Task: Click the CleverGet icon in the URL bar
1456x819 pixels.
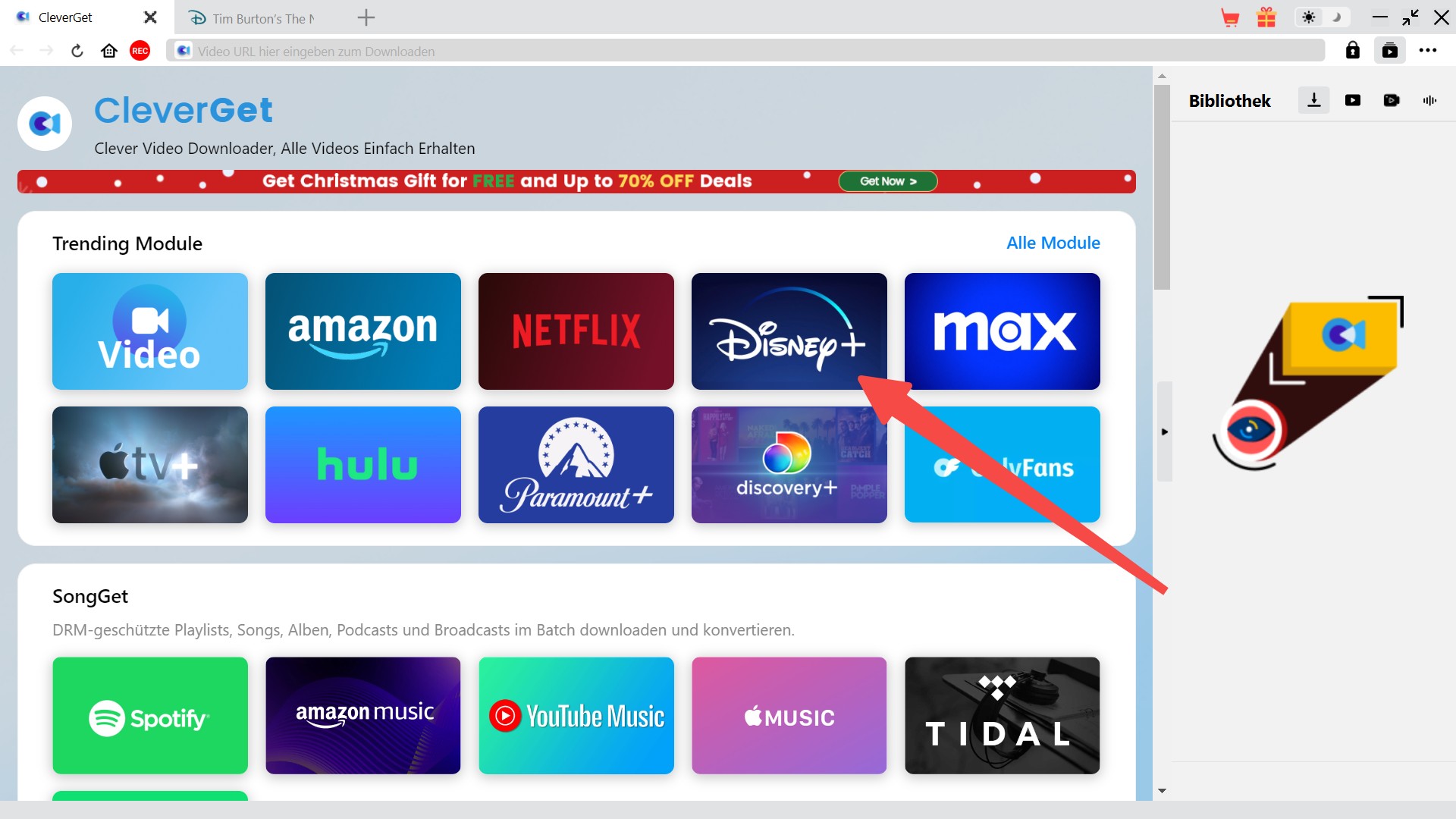Action: pyautogui.click(x=184, y=51)
